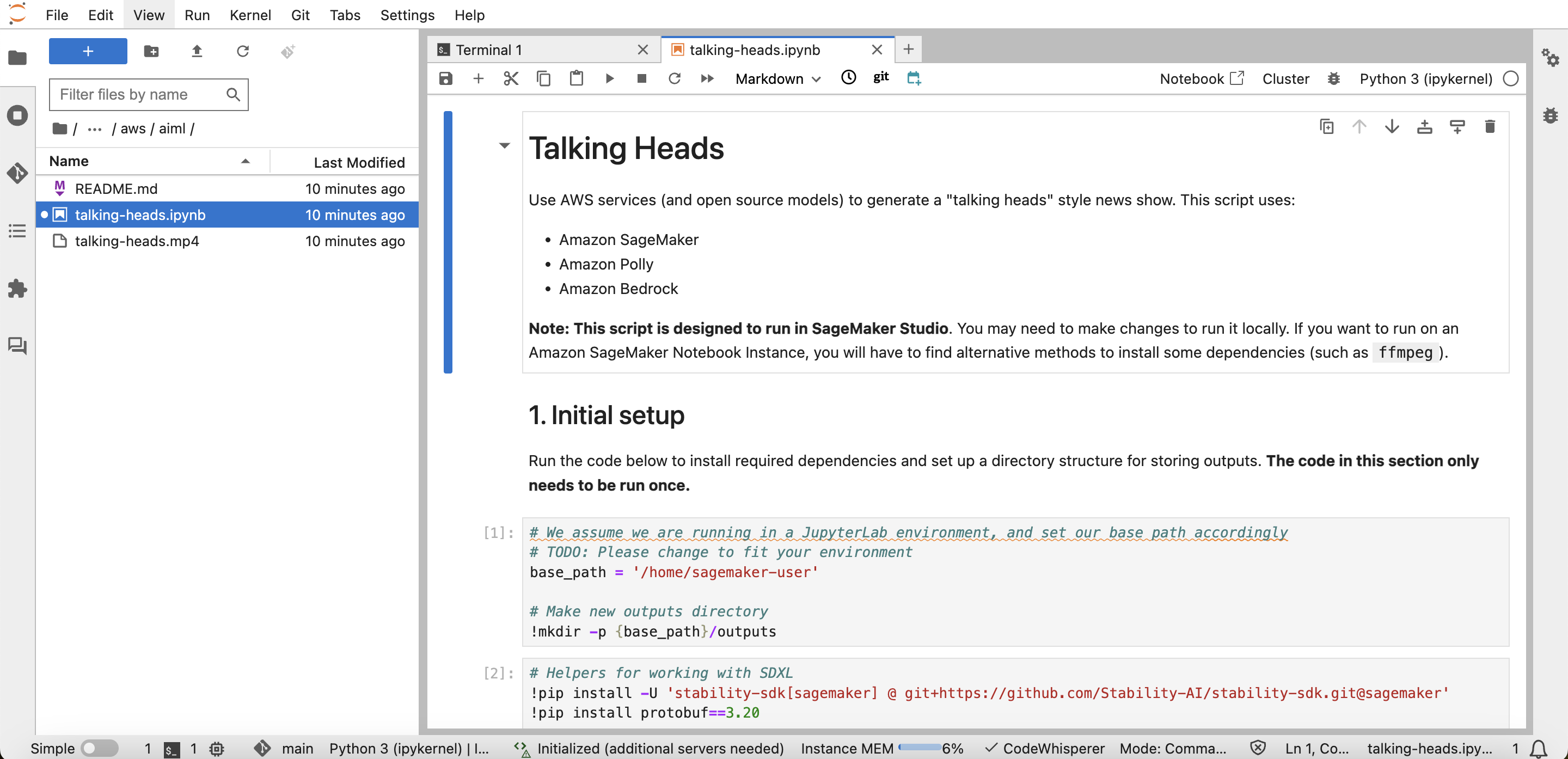Open the Markdown cell type dropdown

click(777, 78)
